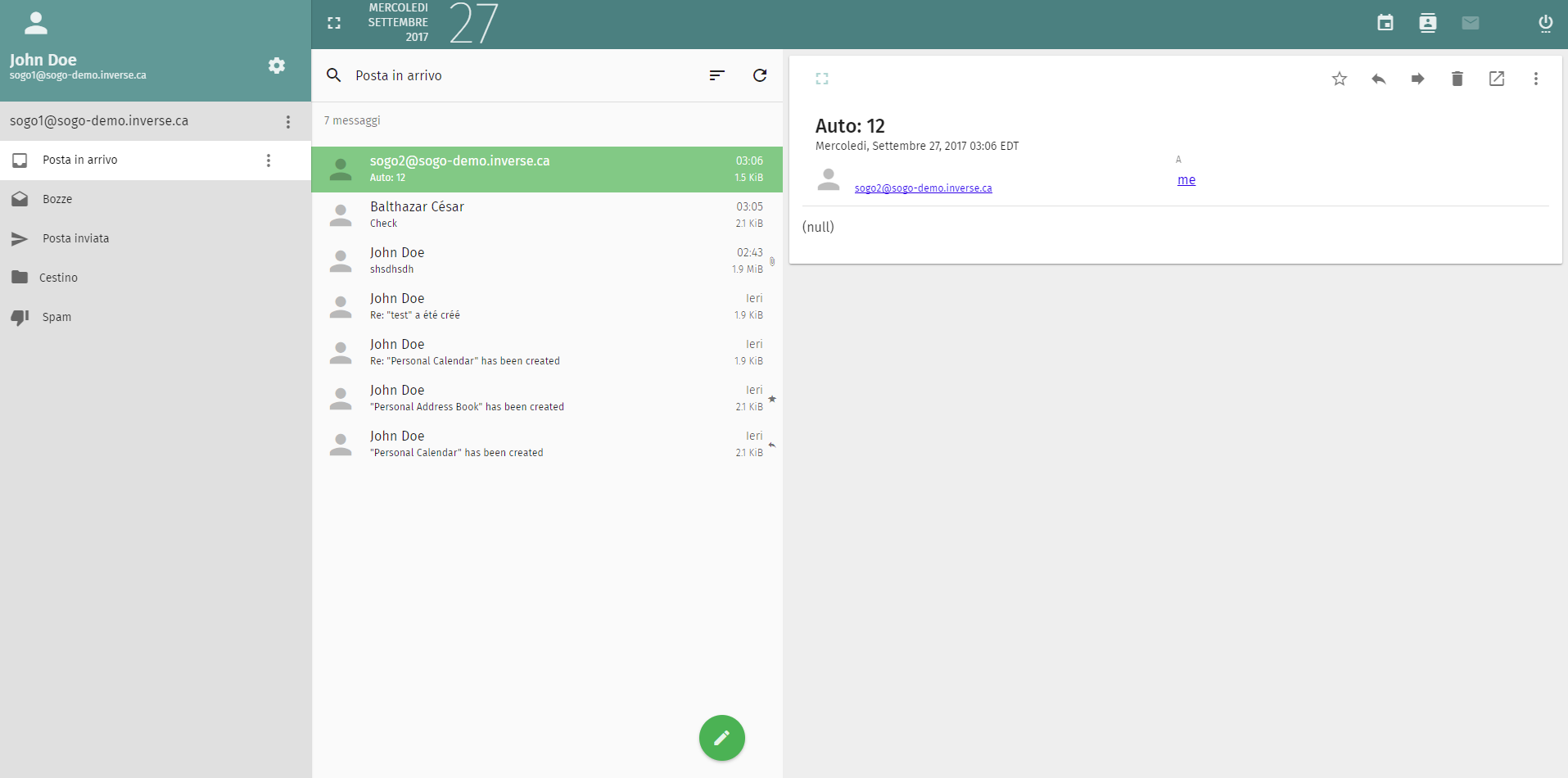The image size is (1568, 778).
Task: Toggle center list fullscreen icon in top bar
Action: point(334,23)
